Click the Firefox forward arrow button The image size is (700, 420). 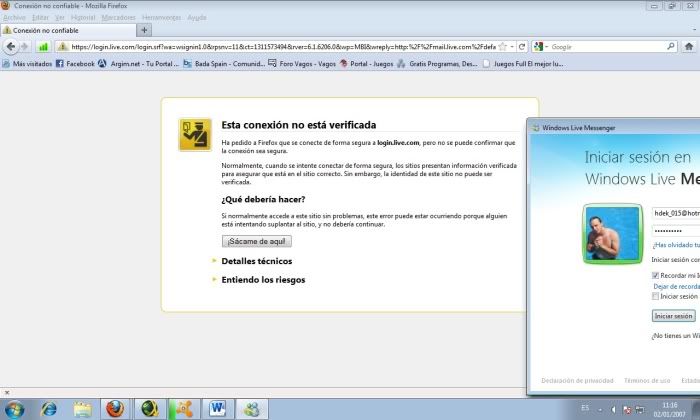tap(25, 46)
